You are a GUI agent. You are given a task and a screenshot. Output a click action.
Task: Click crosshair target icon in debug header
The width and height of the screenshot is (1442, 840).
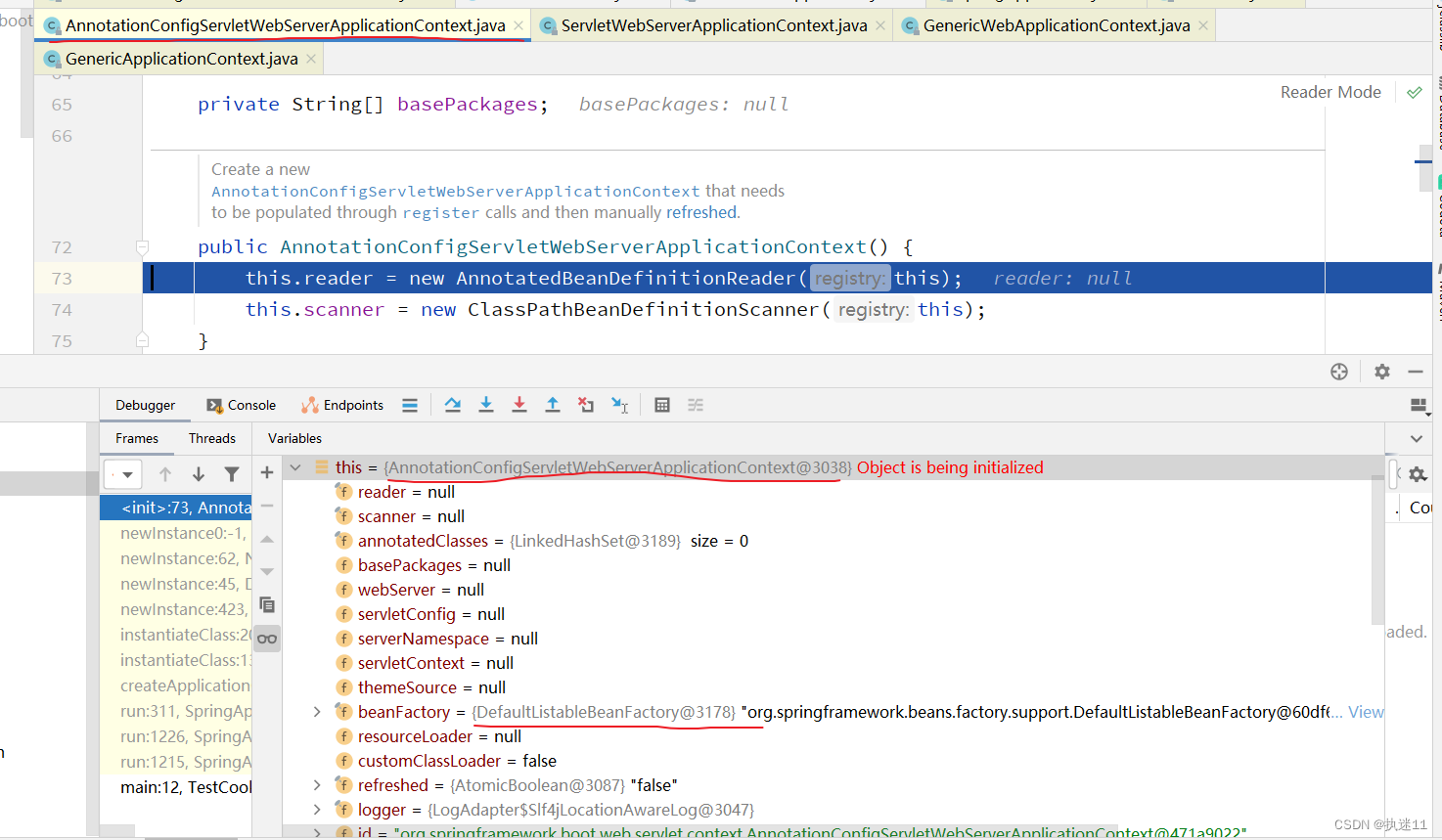[x=1339, y=372]
